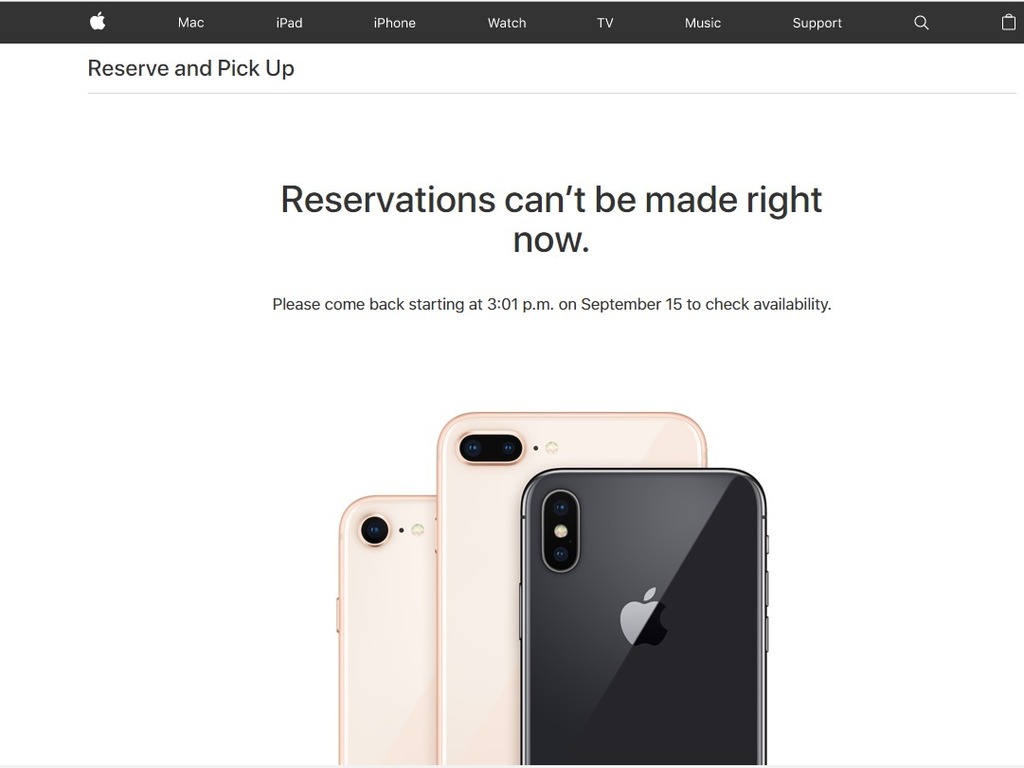
Task: Open the Support page link
Action: click(x=817, y=23)
